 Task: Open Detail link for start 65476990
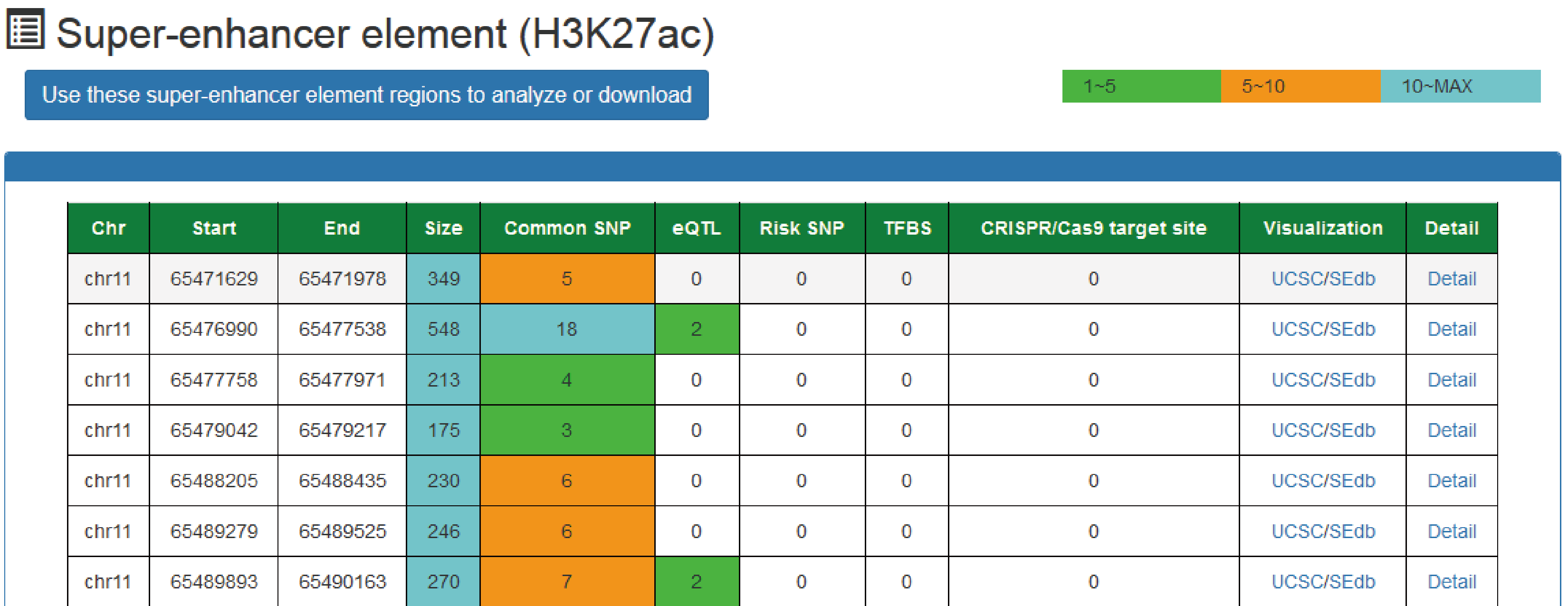point(1452,329)
